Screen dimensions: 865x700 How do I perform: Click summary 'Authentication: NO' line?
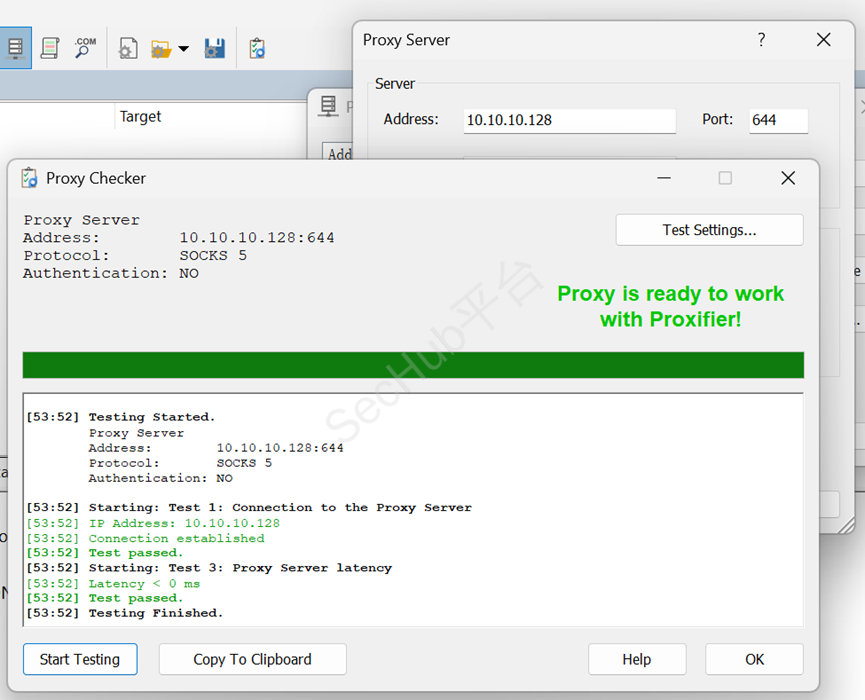[110, 273]
